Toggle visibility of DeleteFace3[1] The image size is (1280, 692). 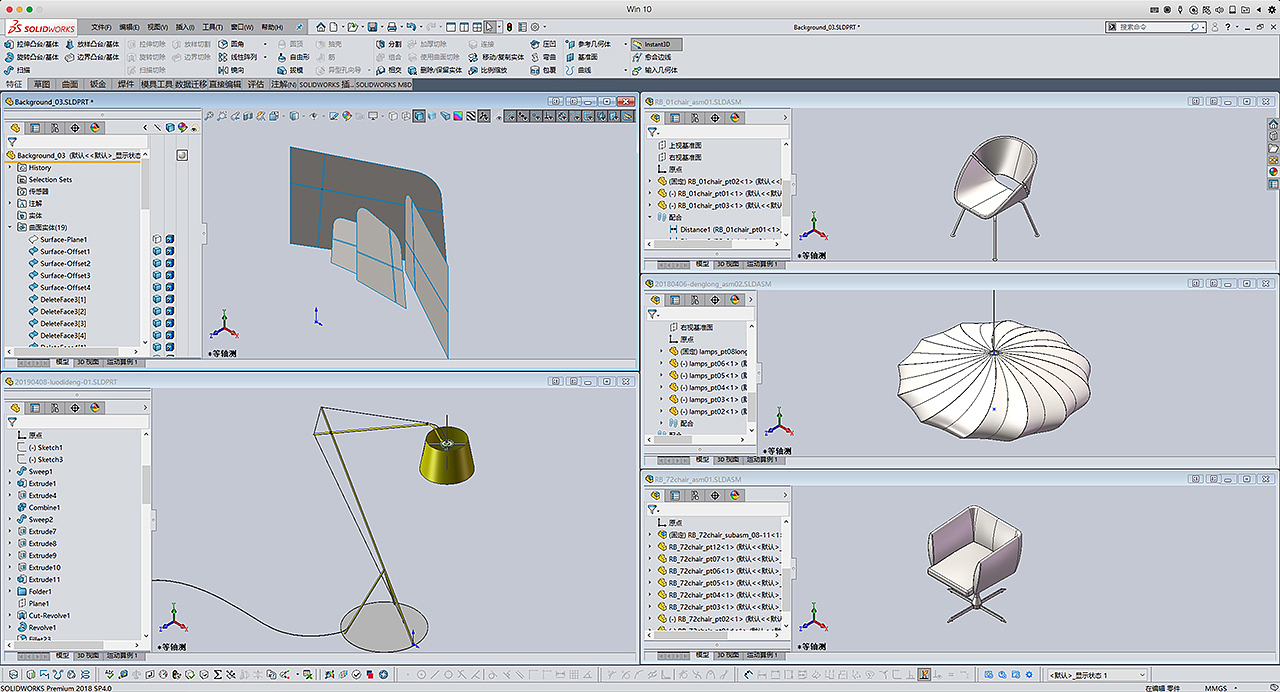tap(157, 300)
